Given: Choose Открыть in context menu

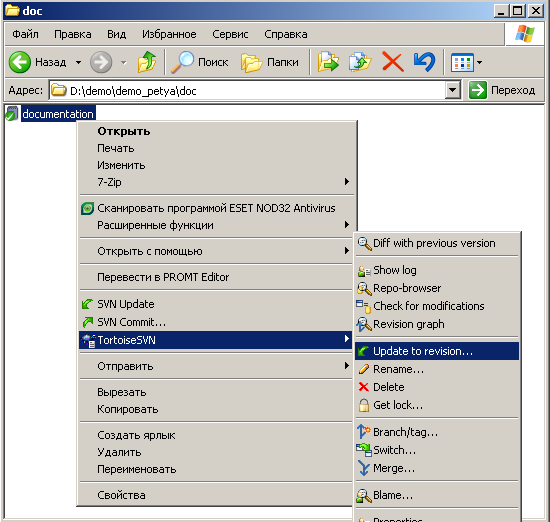Looking at the screenshot, I should tap(216, 131).
